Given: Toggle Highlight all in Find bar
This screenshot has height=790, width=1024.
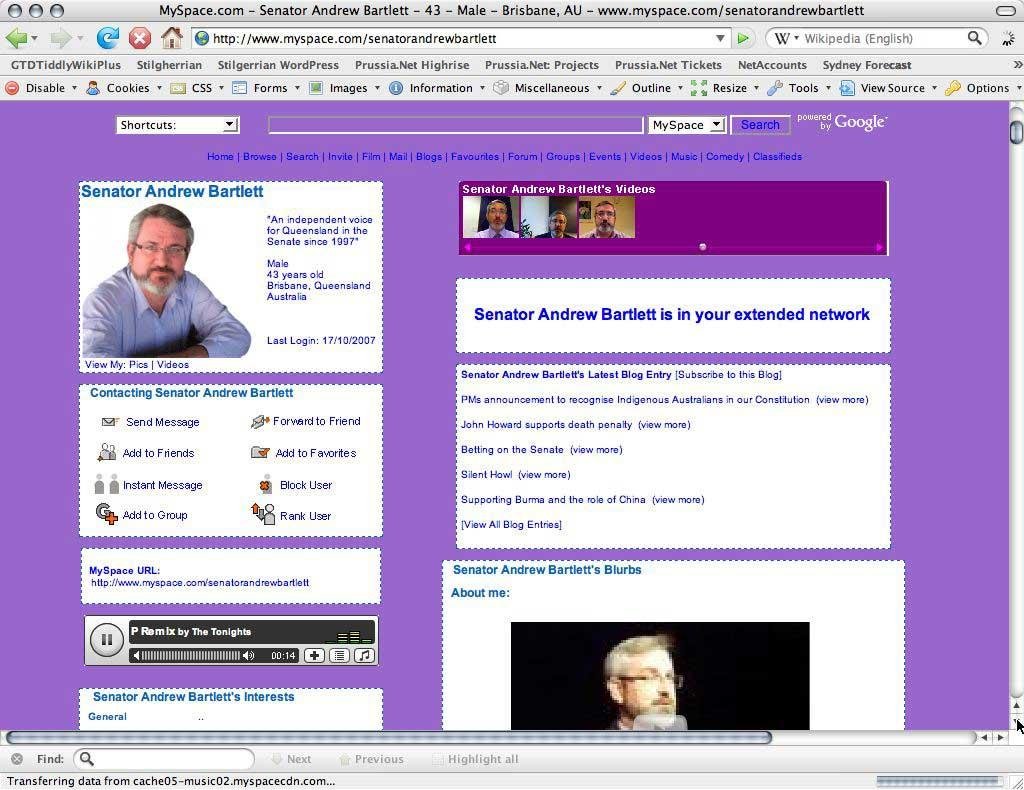Looking at the screenshot, I should point(475,759).
